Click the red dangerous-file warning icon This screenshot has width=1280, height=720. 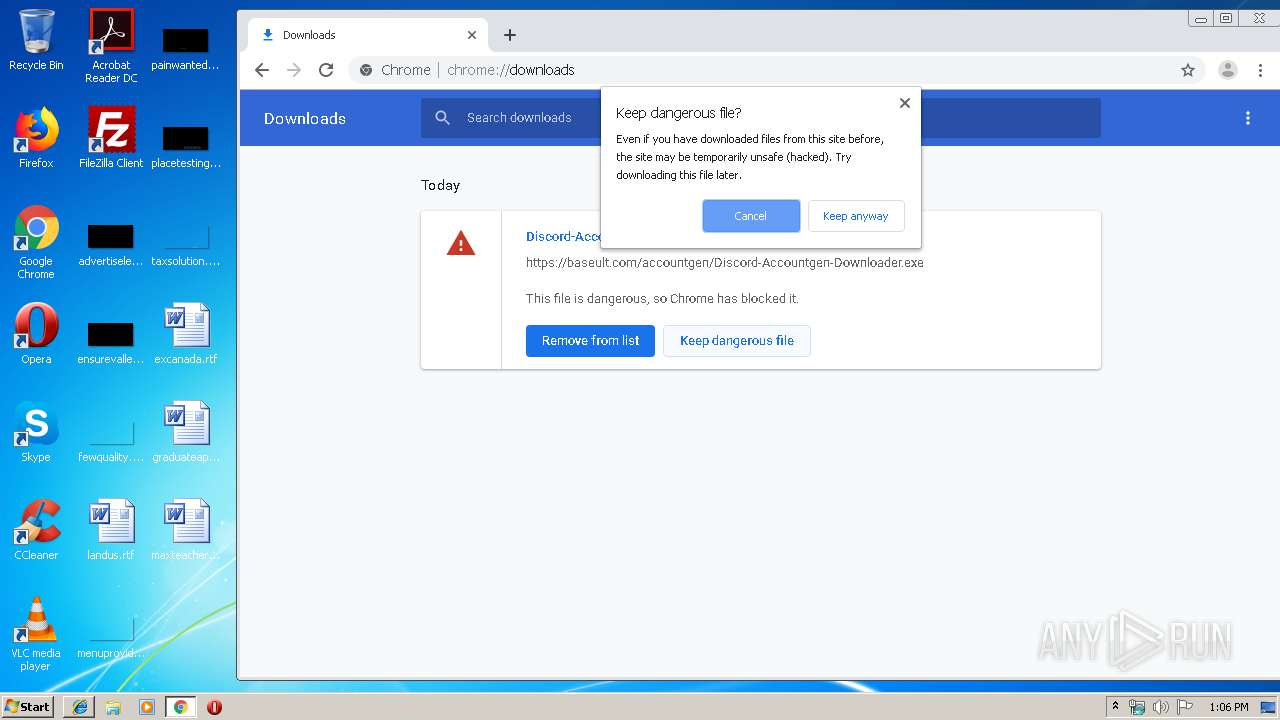coord(461,243)
